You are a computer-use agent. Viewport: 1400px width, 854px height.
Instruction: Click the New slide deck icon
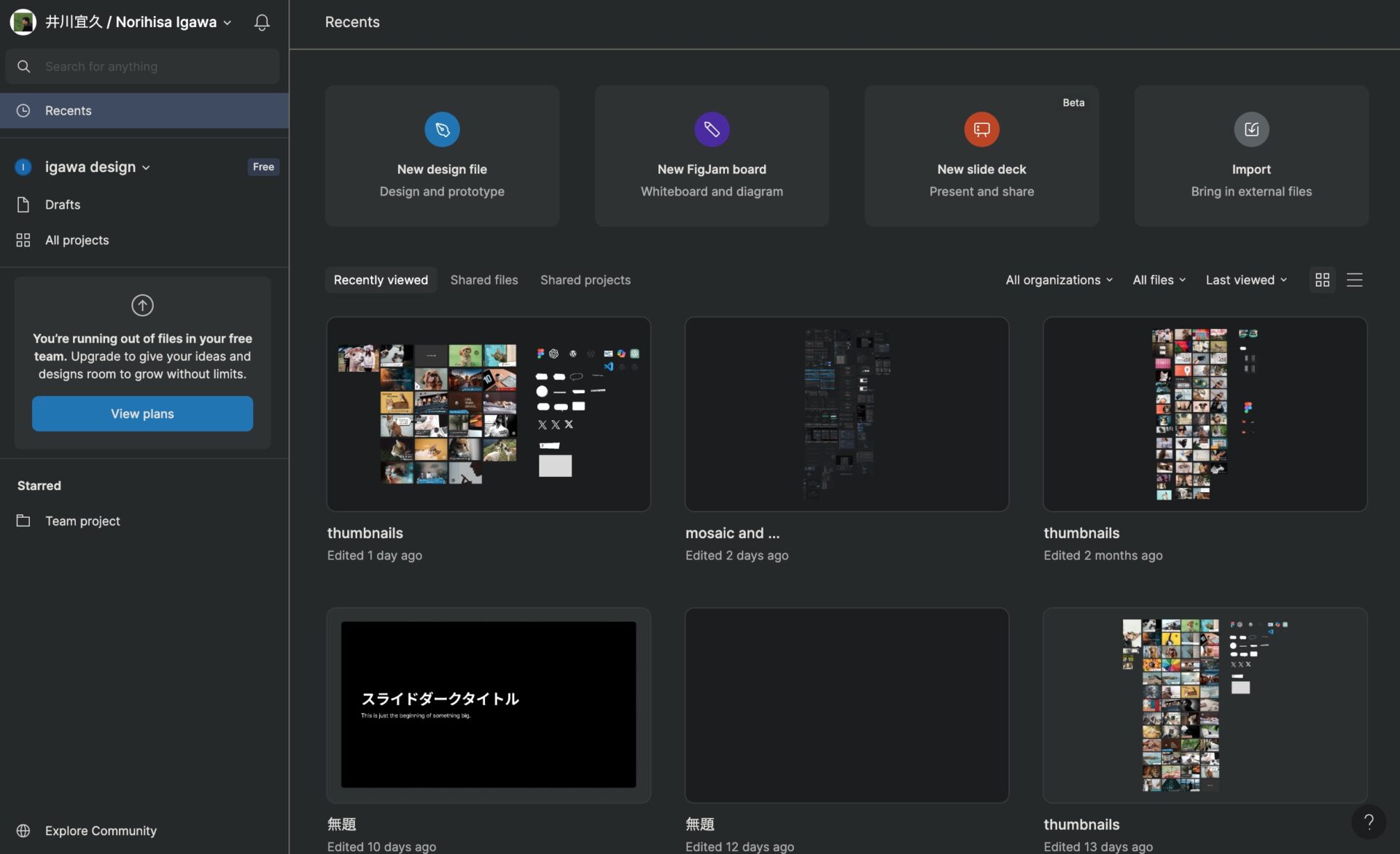point(982,129)
